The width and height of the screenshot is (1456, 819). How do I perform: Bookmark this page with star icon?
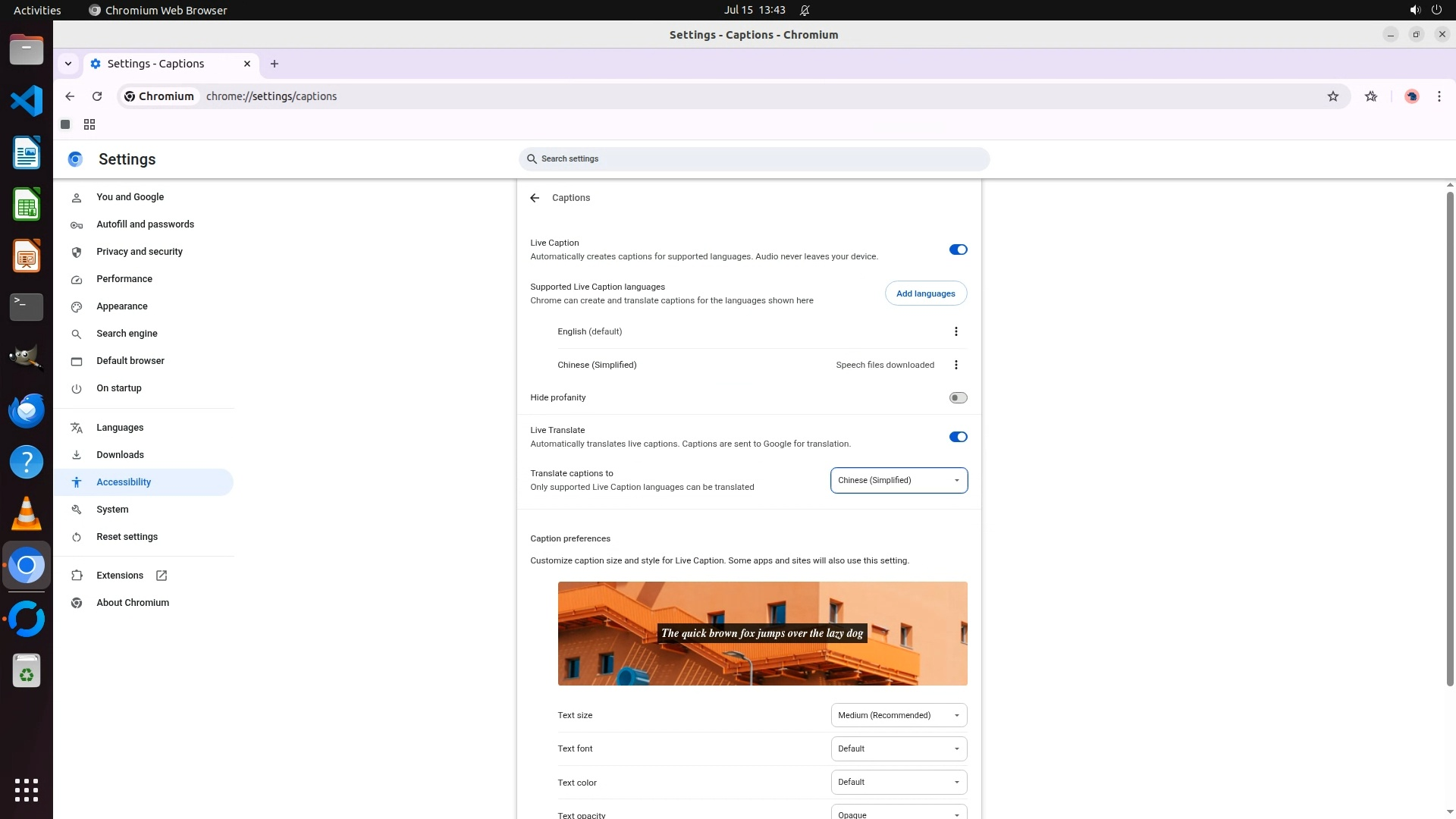point(1332,96)
